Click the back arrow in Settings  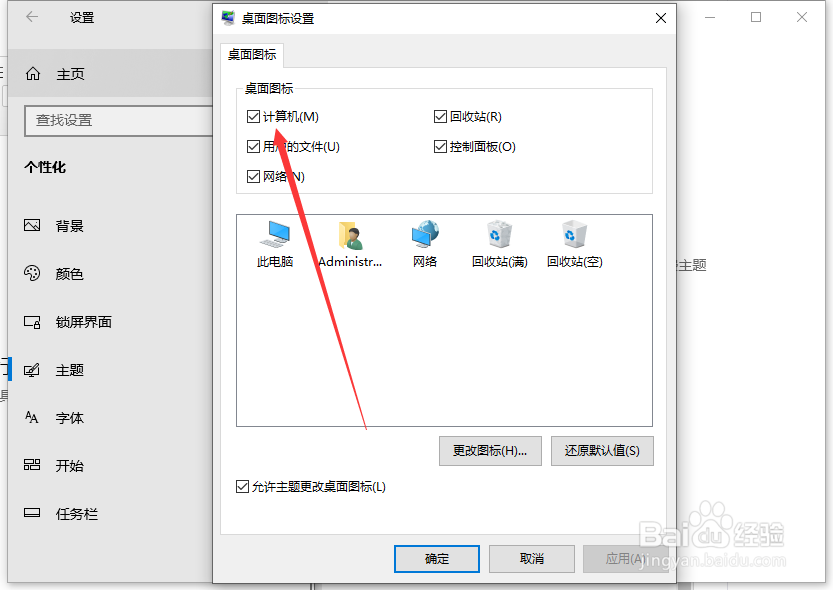pos(32,17)
